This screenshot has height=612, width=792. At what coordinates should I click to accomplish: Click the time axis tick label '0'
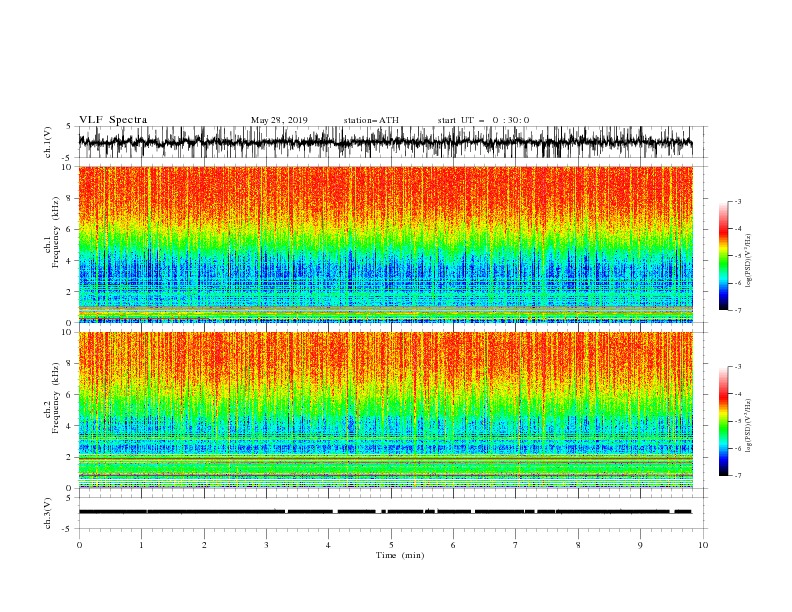pyautogui.click(x=79, y=545)
